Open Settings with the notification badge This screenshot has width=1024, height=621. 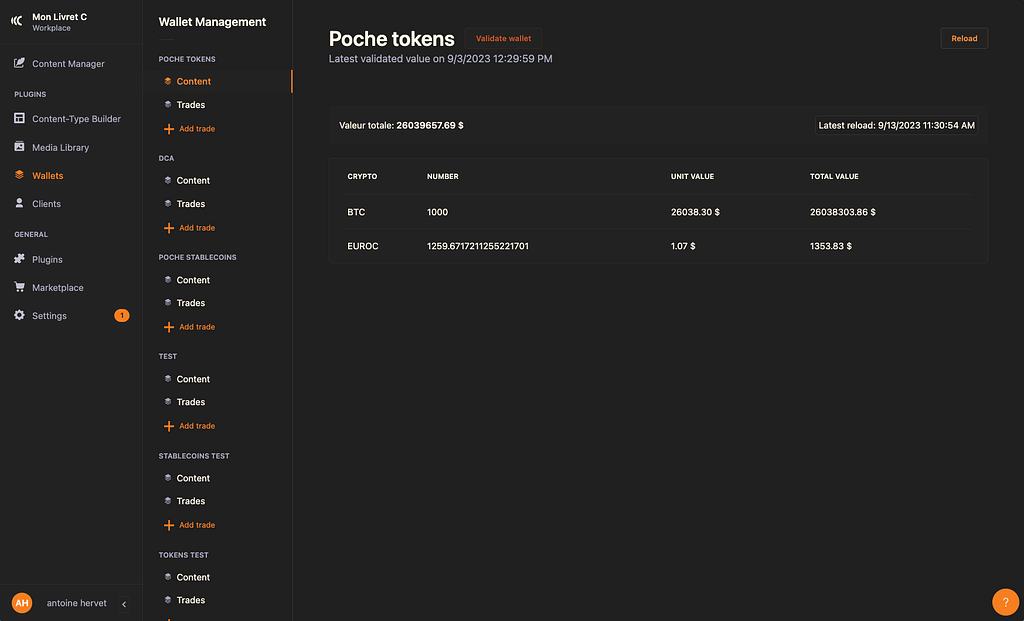[48, 315]
